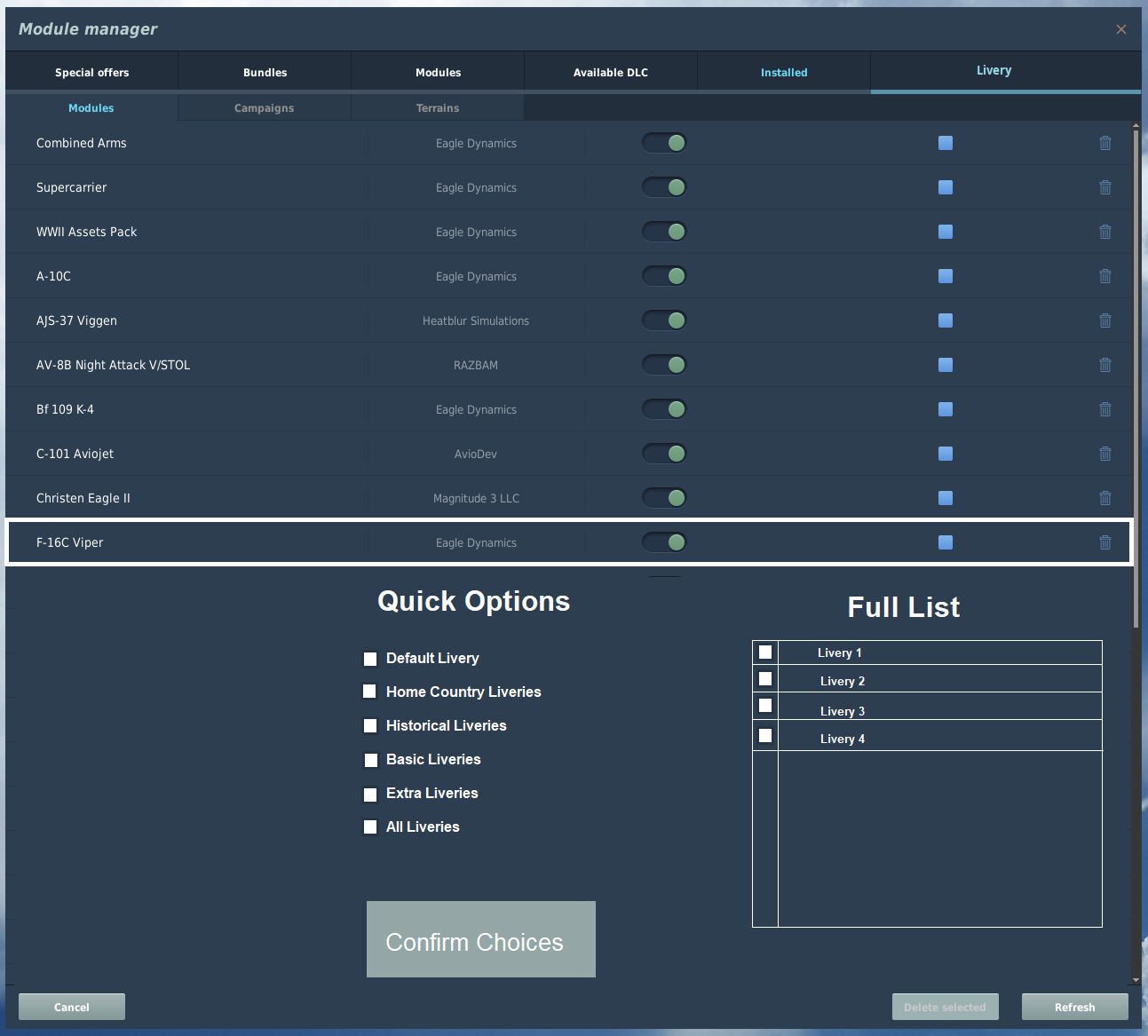The height and width of the screenshot is (1036, 1148).
Task: Tick the Combined Arms blue selection box
Action: click(946, 143)
